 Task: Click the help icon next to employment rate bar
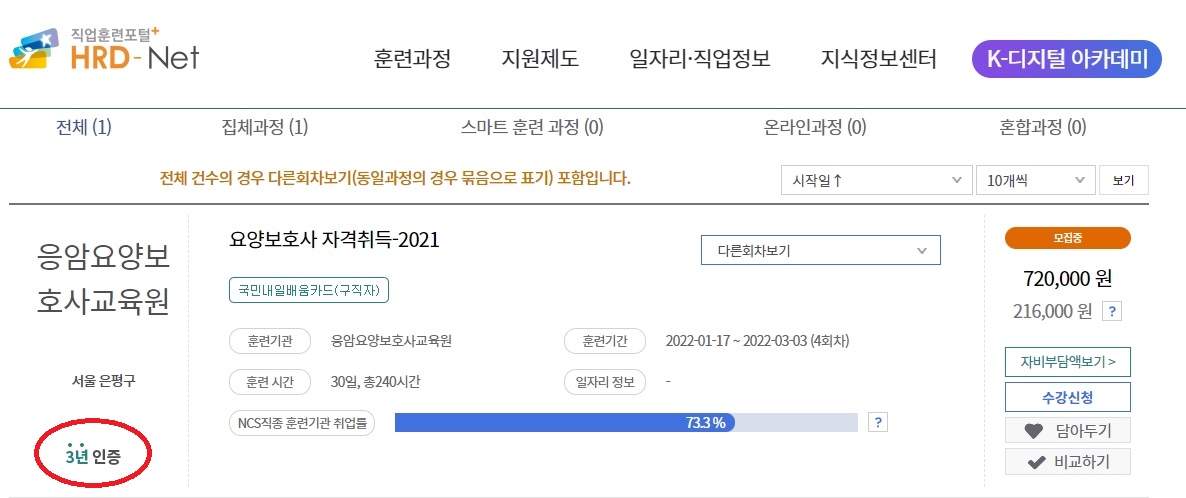pyautogui.click(x=877, y=422)
